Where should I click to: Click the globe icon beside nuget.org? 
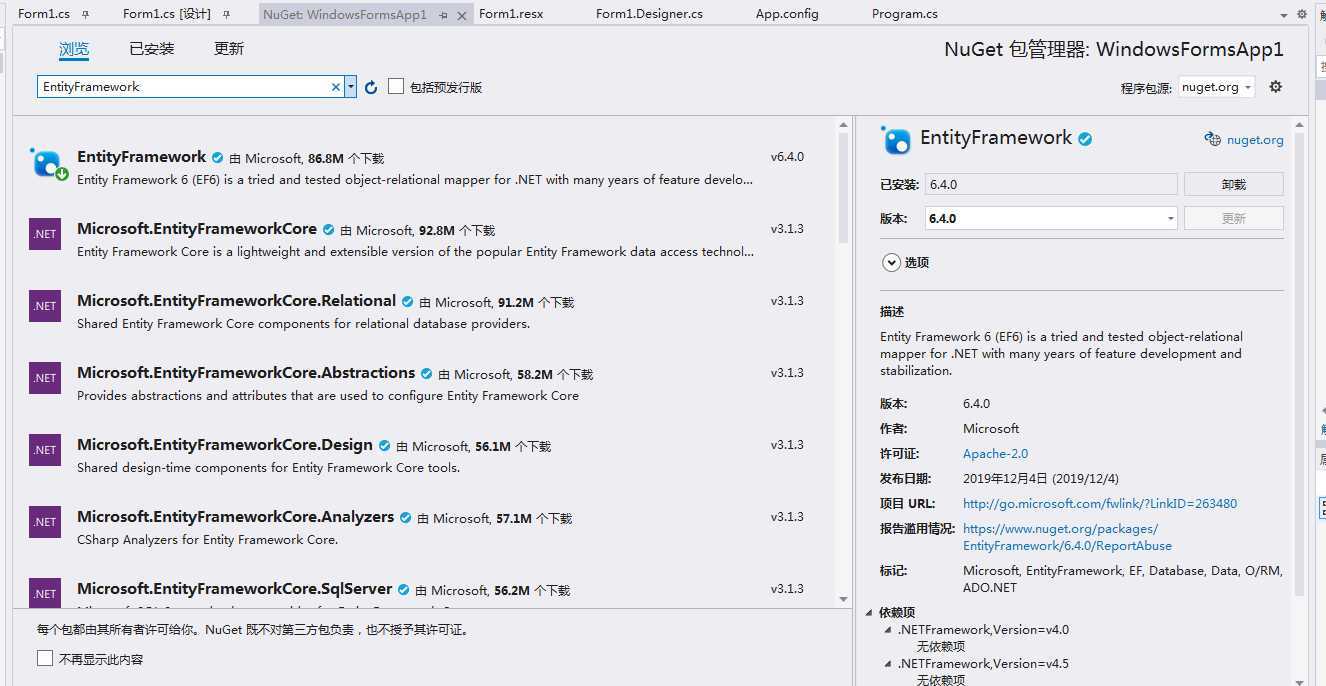pyautogui.click(x=1212, y=140)
